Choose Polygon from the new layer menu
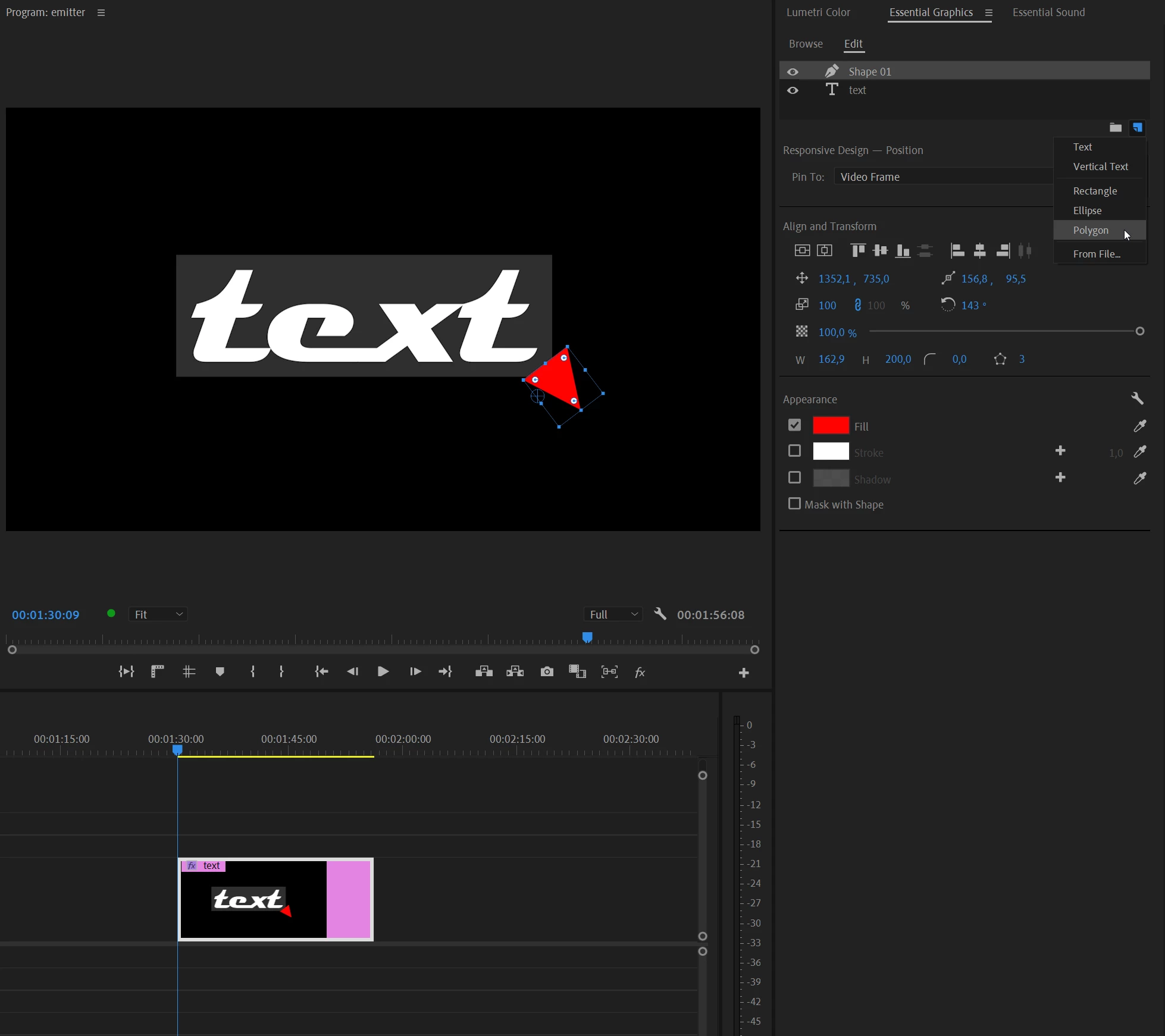 pos(1091,230)
